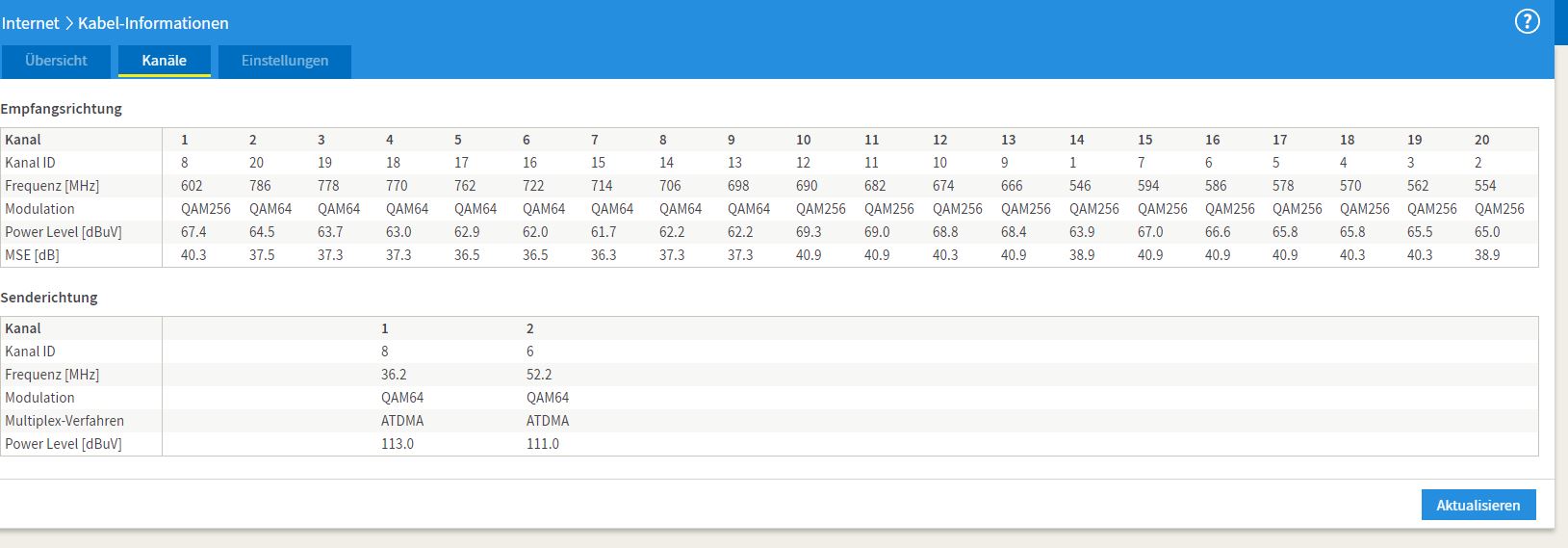Click the power level value 68.8
This screenshot has height=548, width=1568.
click(x=945, y=232)
